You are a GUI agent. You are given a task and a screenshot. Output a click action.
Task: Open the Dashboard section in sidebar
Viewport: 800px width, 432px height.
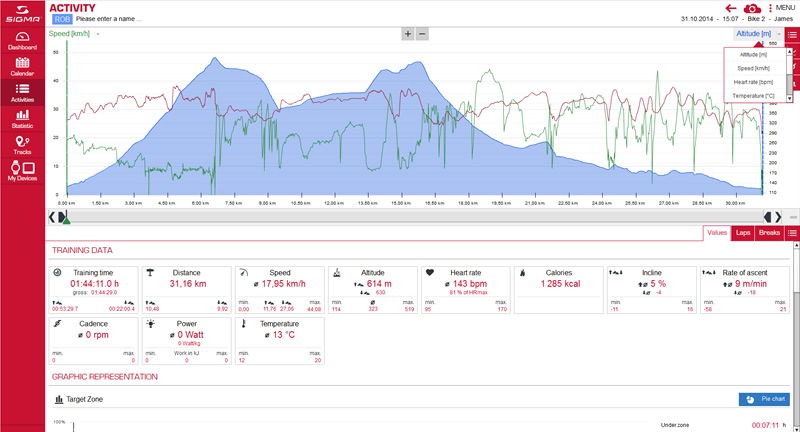click(22, 41)
